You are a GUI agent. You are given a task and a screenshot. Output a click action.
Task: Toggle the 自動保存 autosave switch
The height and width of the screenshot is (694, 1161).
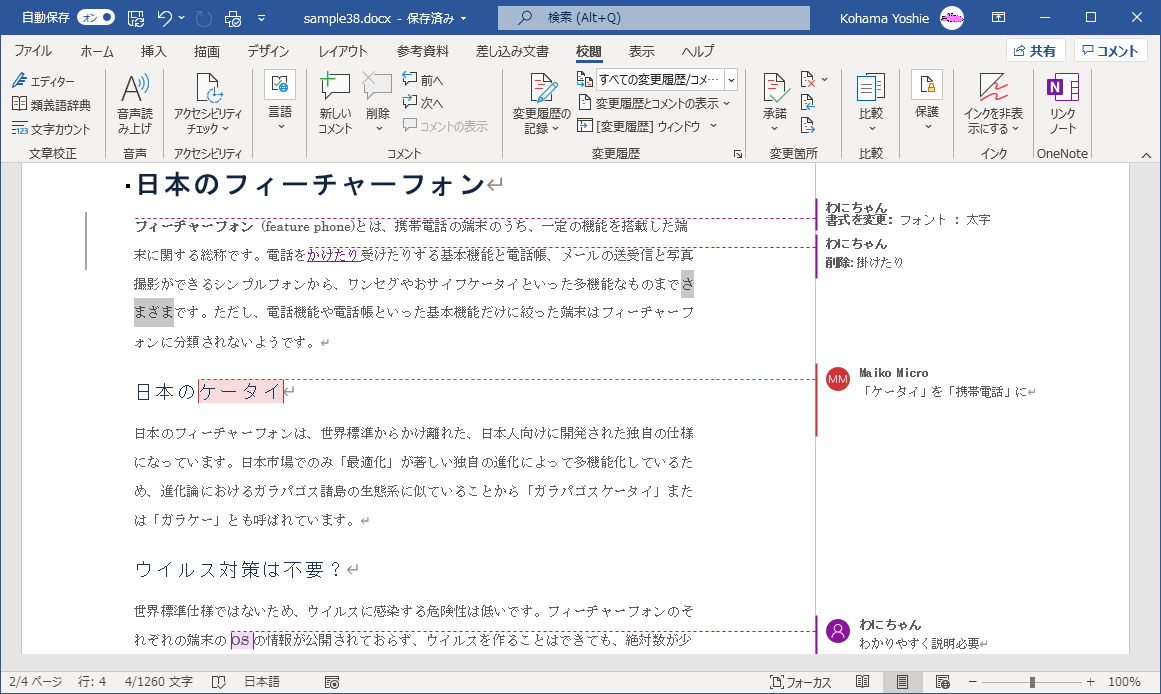pos(96,18)
